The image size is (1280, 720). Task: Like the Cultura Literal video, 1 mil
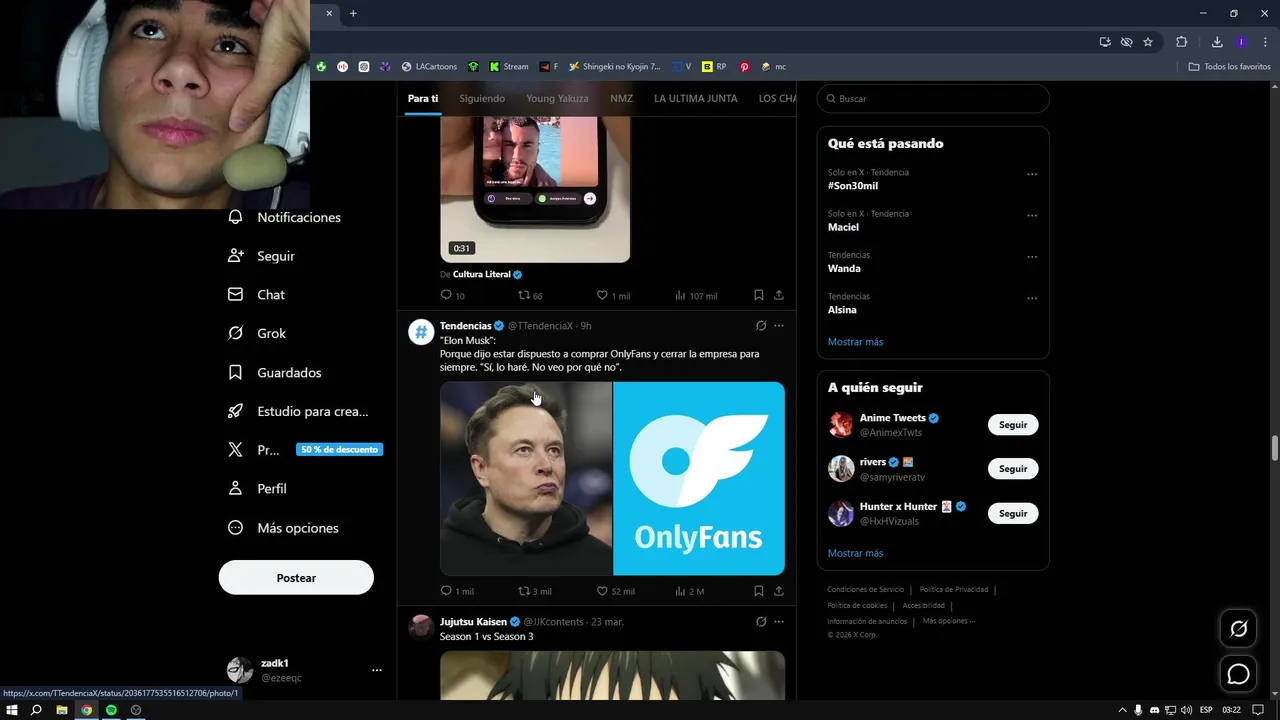pyautogui.click(x=602, y=295)
